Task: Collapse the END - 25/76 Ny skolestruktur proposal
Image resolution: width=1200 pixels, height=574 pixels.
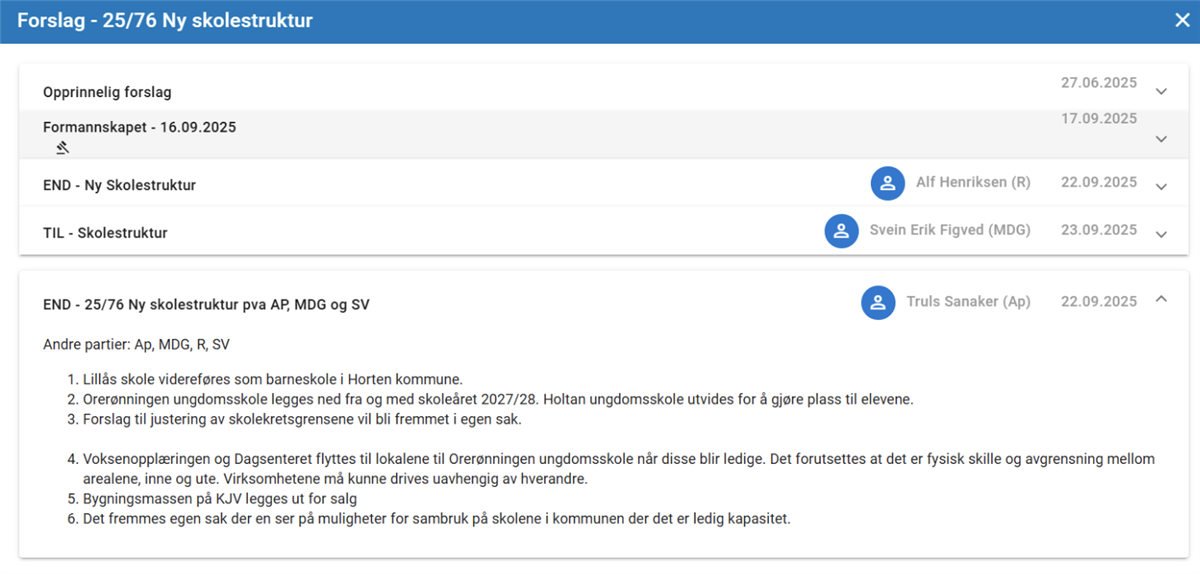Action: (1161, 299)
